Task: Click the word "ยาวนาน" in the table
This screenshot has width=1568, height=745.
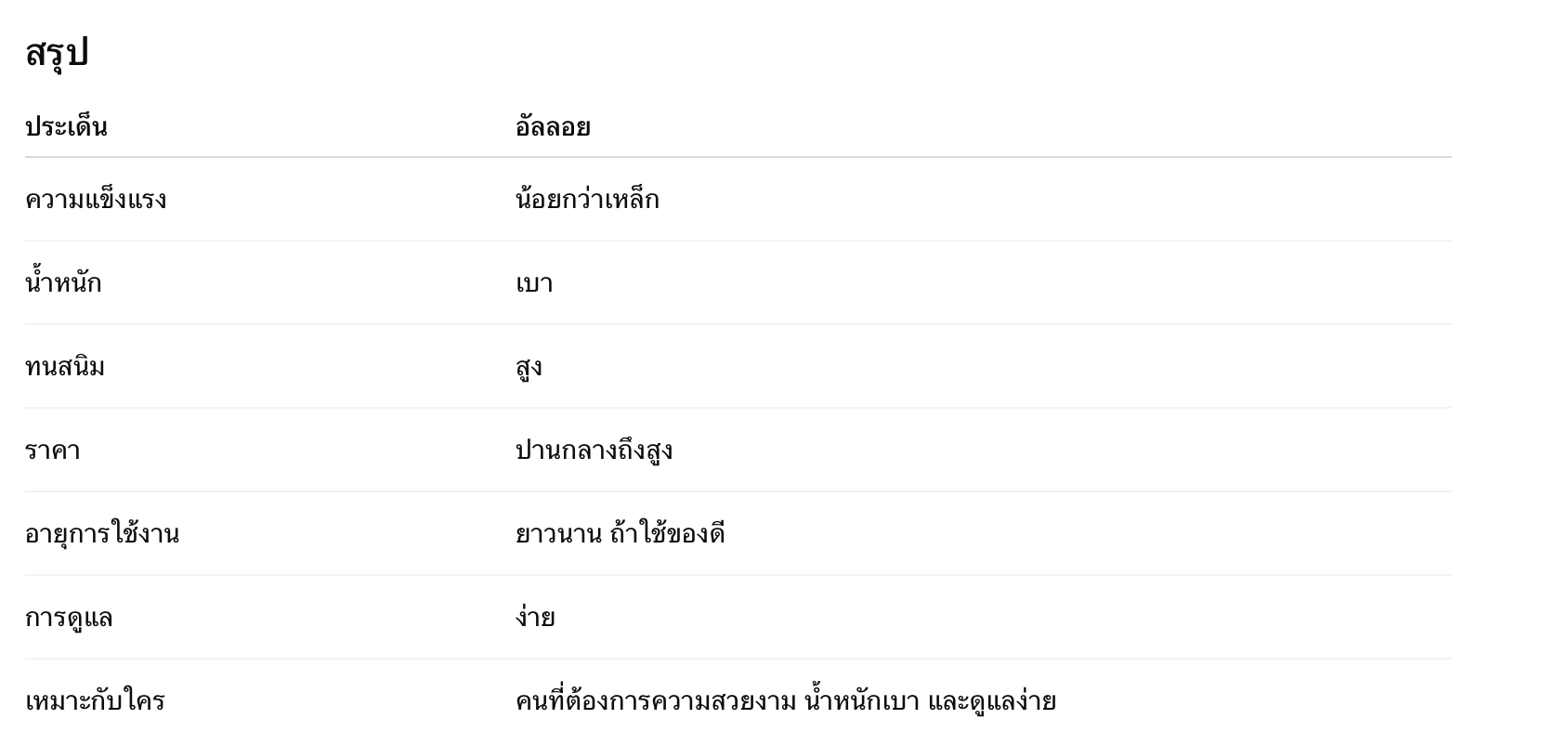Action: pos(558,534)
